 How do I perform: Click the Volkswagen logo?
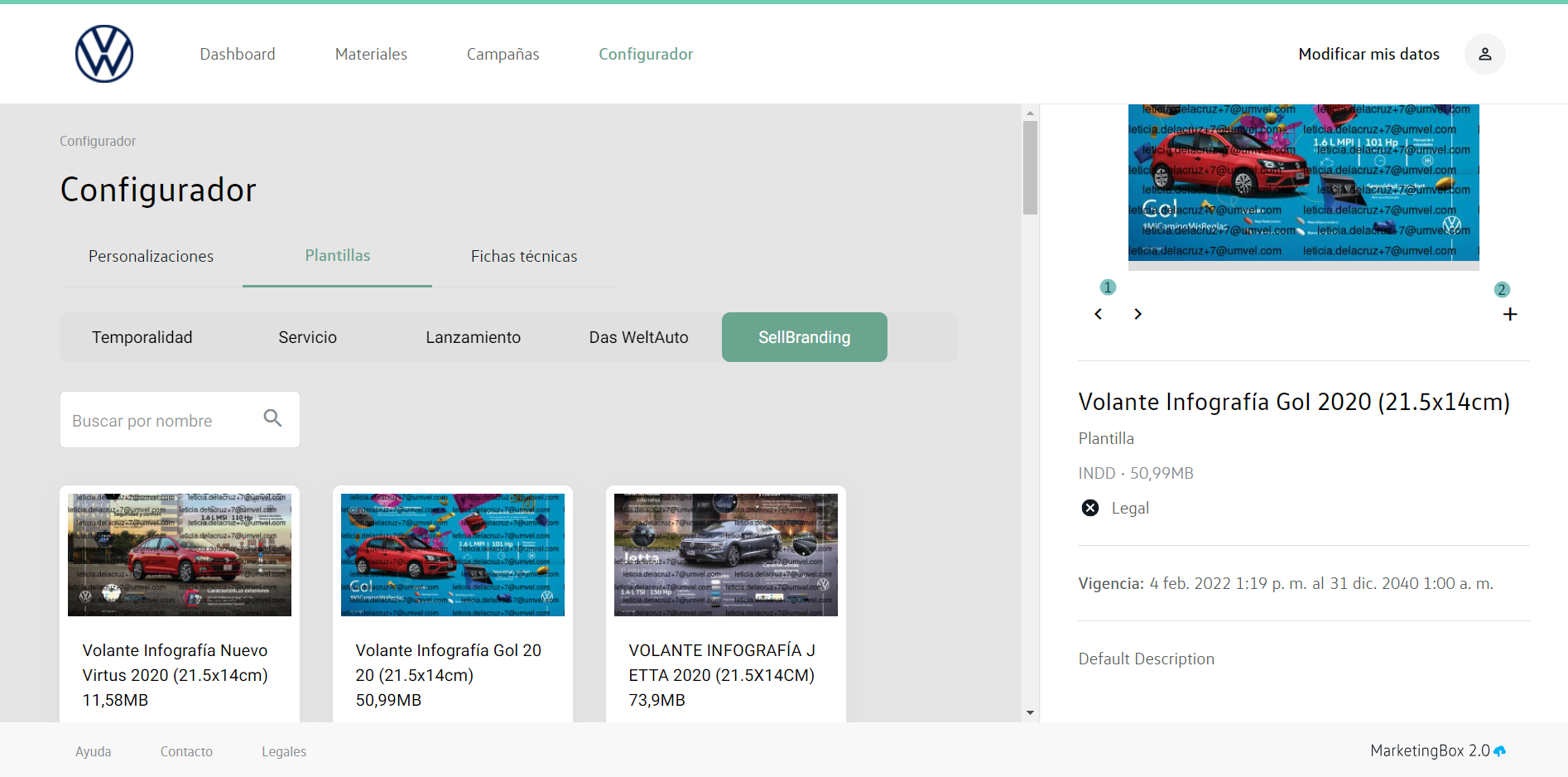point(104,54)
